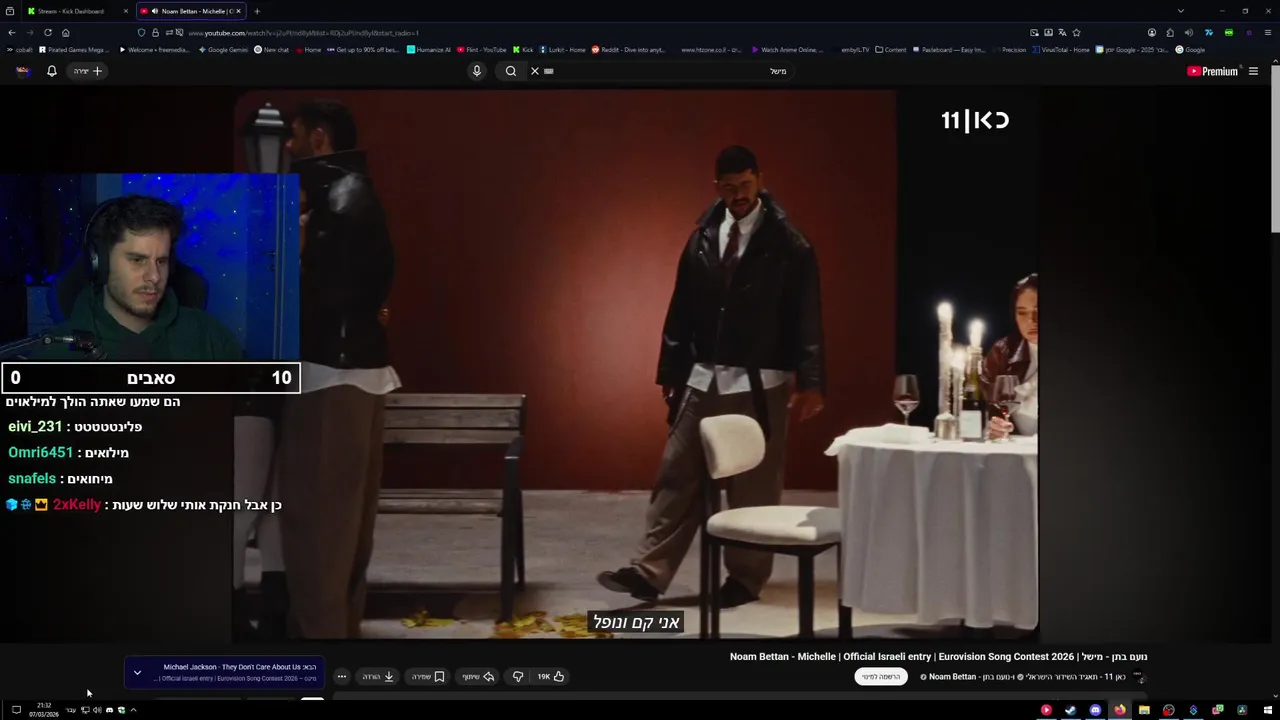Image resolution: width=1280 pixels, height=720 pixels.
Task: Open the taskbar volume speaker icon
Action: 97,710
